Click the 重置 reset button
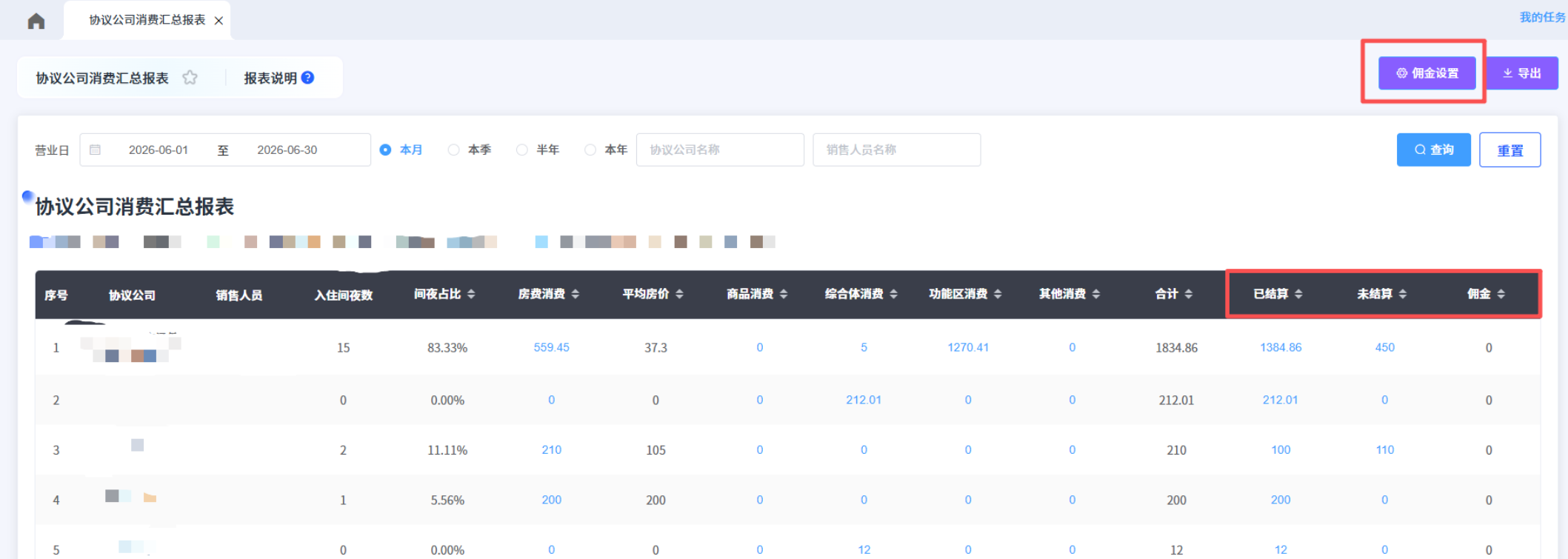The image size is (1568, 559). pos(1510,150)
